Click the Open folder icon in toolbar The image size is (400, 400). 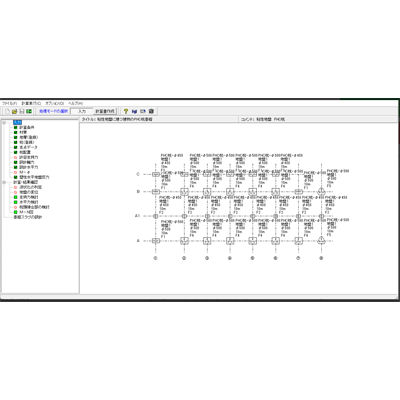14,111
